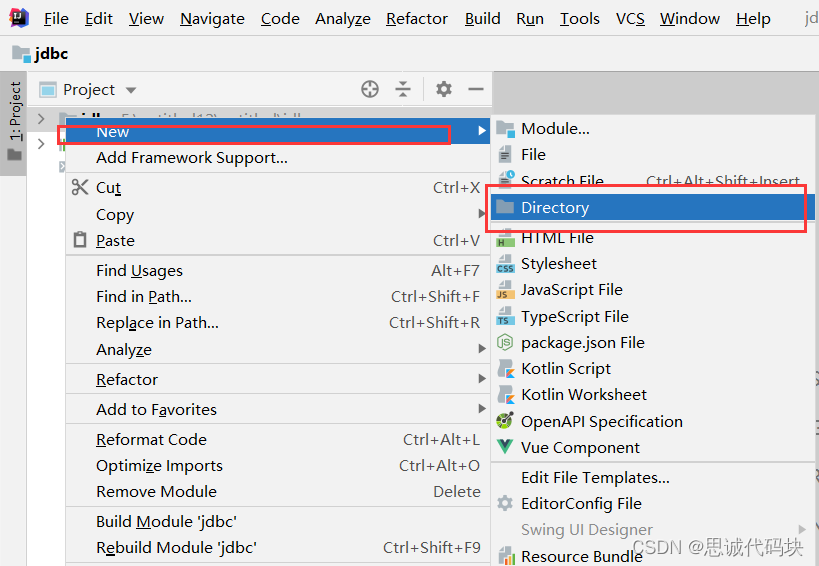This screenshot has height=566, width=819.
Task: Select Rebuild Module 'jdbc'
Action: [277, 548]
